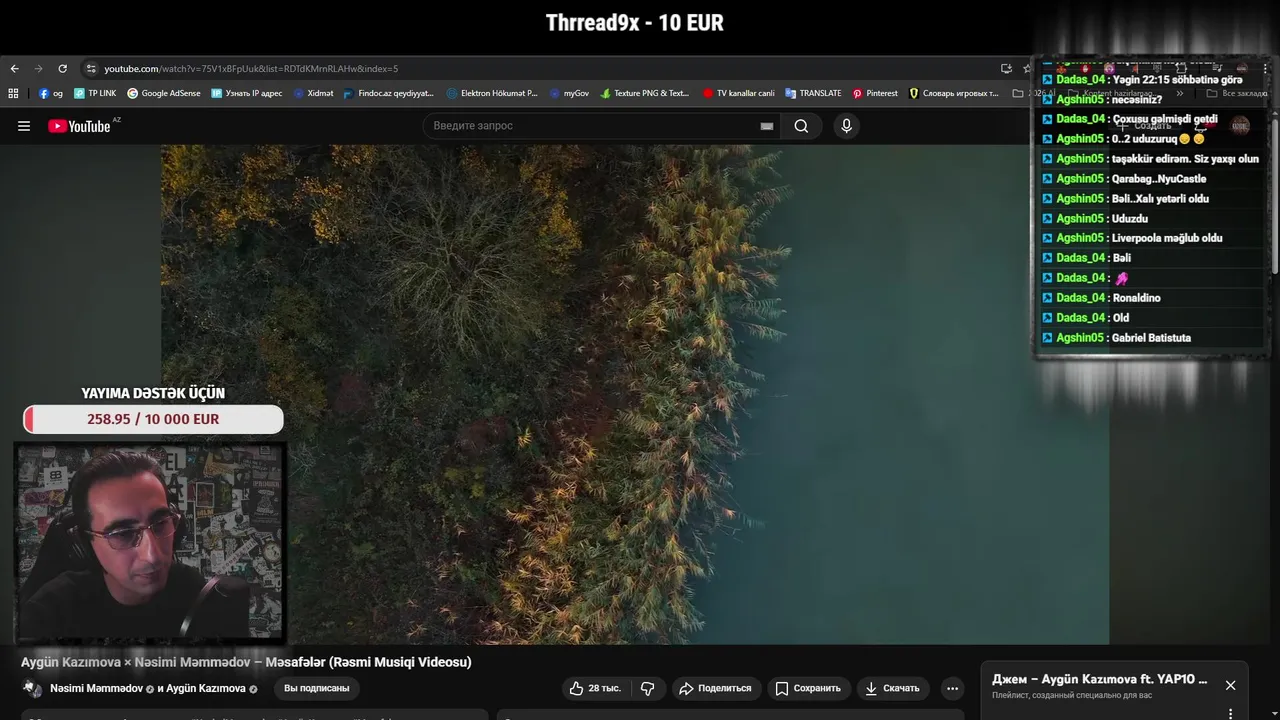Click the browser forward arrow
This screenshot has width=1280, height=720.
(x=38, y=69)
